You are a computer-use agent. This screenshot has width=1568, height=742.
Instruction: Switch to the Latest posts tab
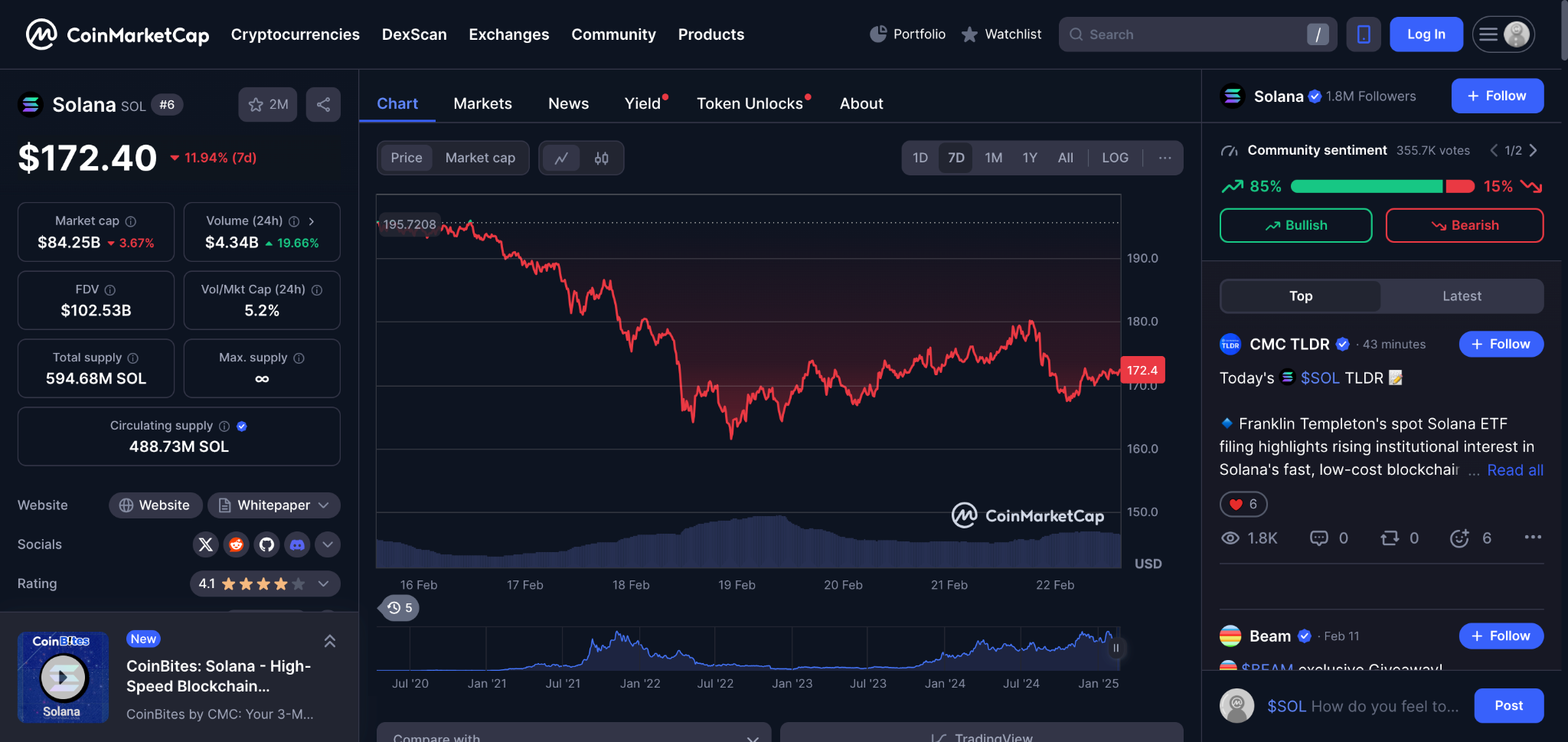pyautogui.click(x=1462, y=296)
